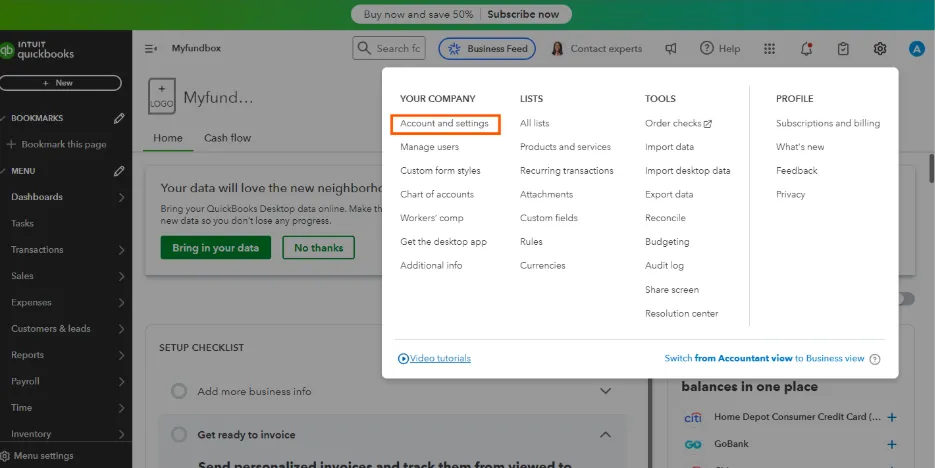Open the apps grid icon

pyautogui.click(x=770, y=49)
